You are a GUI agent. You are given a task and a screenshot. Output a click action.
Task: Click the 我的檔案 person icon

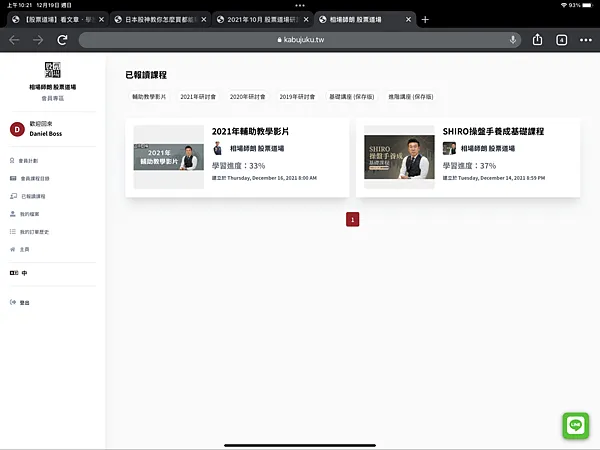coord(13,214)
